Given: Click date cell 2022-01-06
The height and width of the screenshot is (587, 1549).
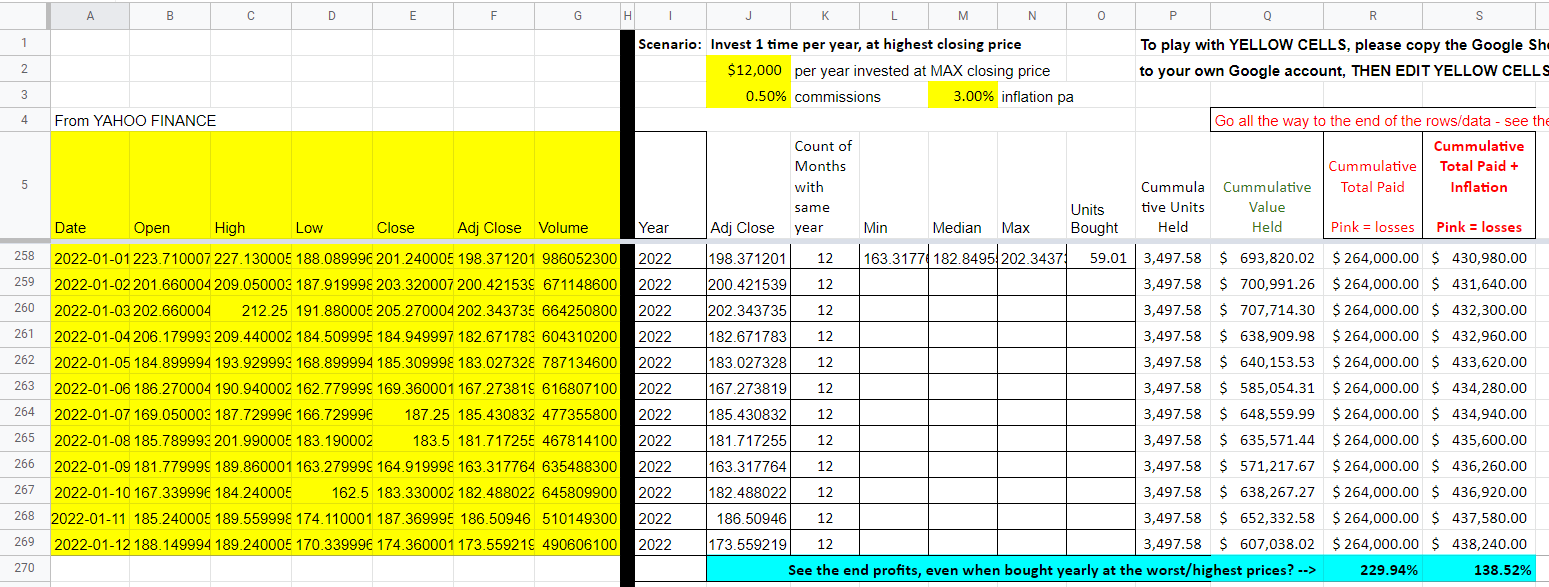Looking at the screenshot, I should 90,388.
